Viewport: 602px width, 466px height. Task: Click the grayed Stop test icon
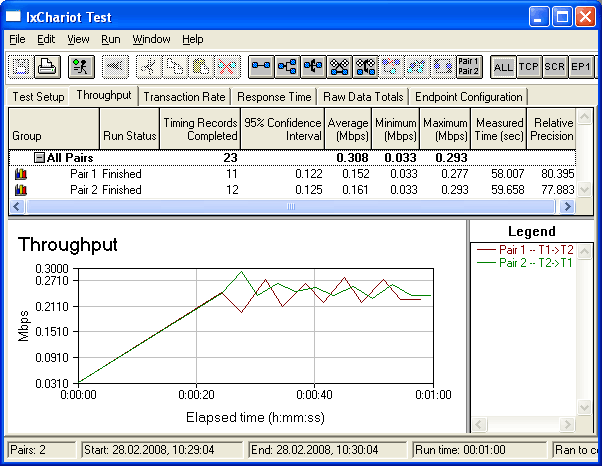tap(115, 67)
